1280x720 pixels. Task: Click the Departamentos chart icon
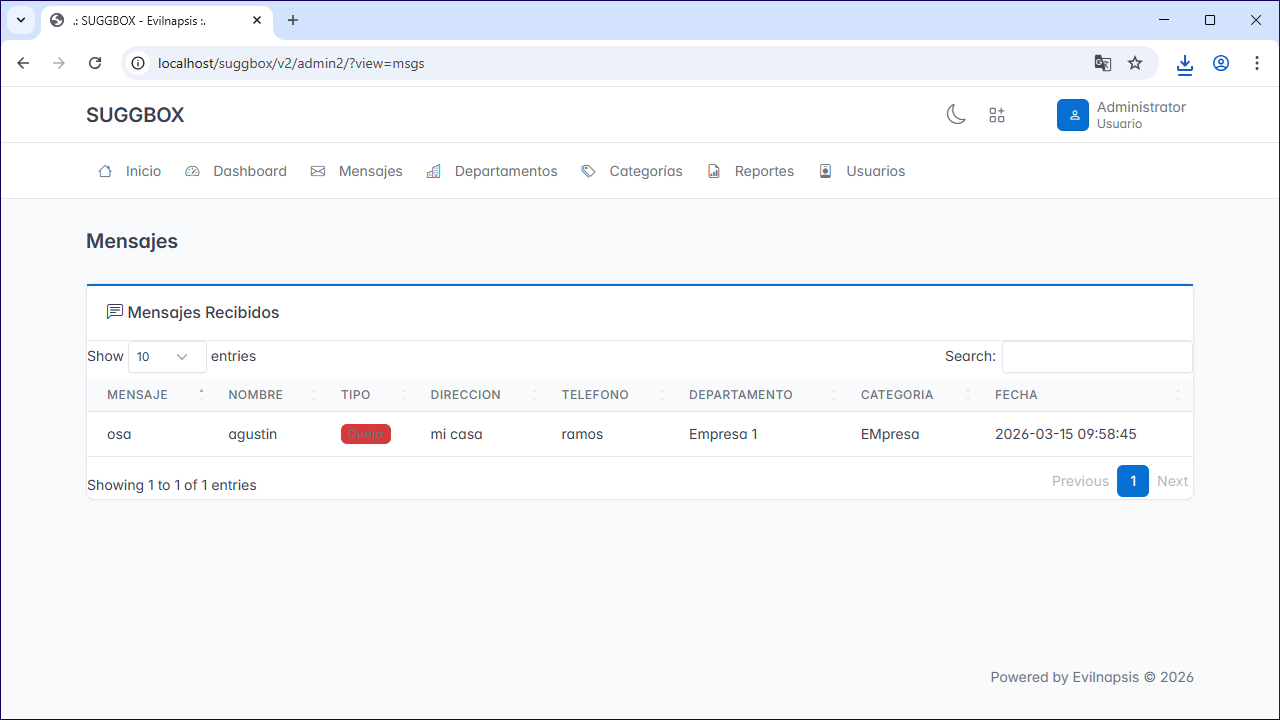433,171
